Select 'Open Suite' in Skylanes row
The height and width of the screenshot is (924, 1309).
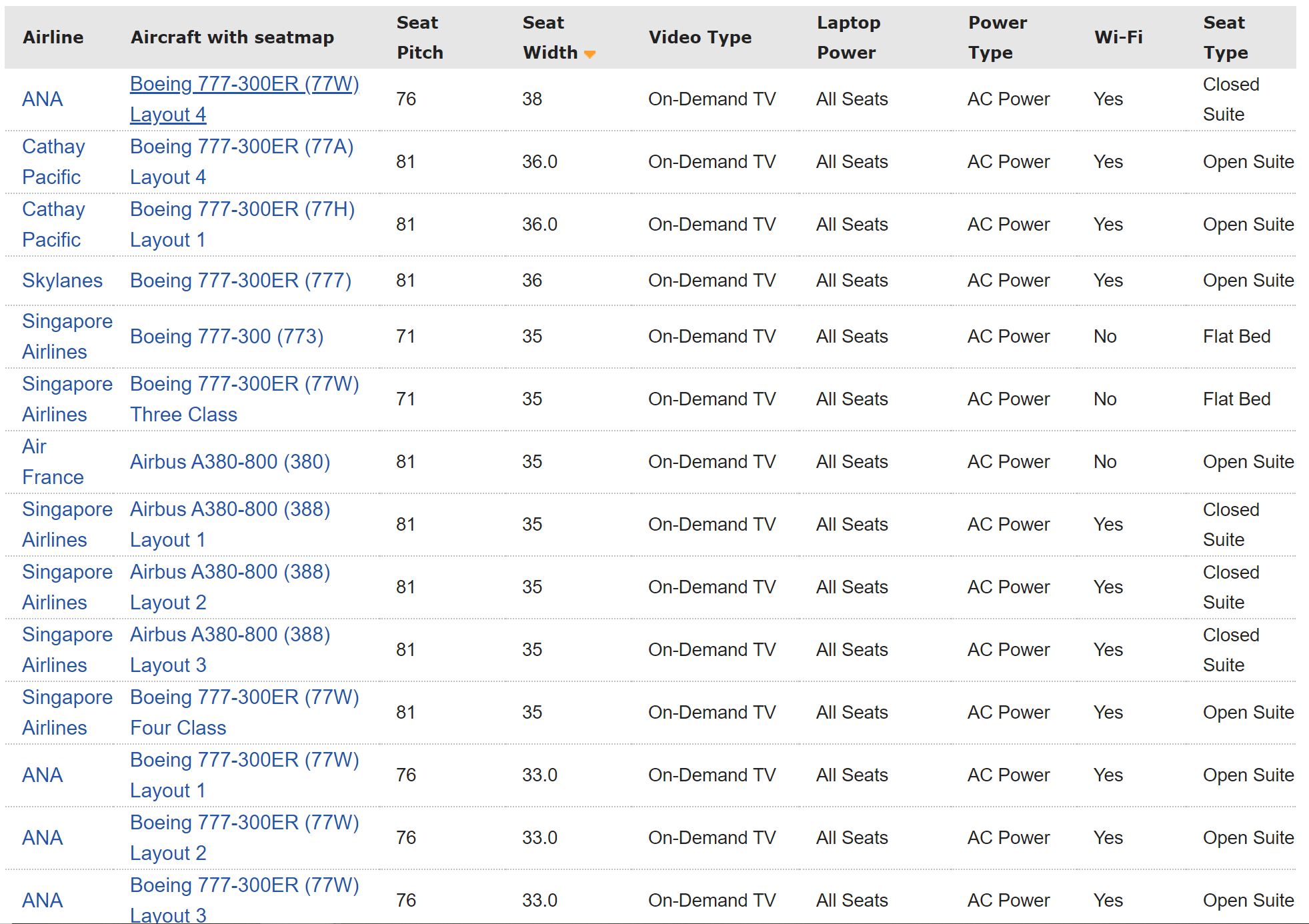click(x=1248, y=281)
